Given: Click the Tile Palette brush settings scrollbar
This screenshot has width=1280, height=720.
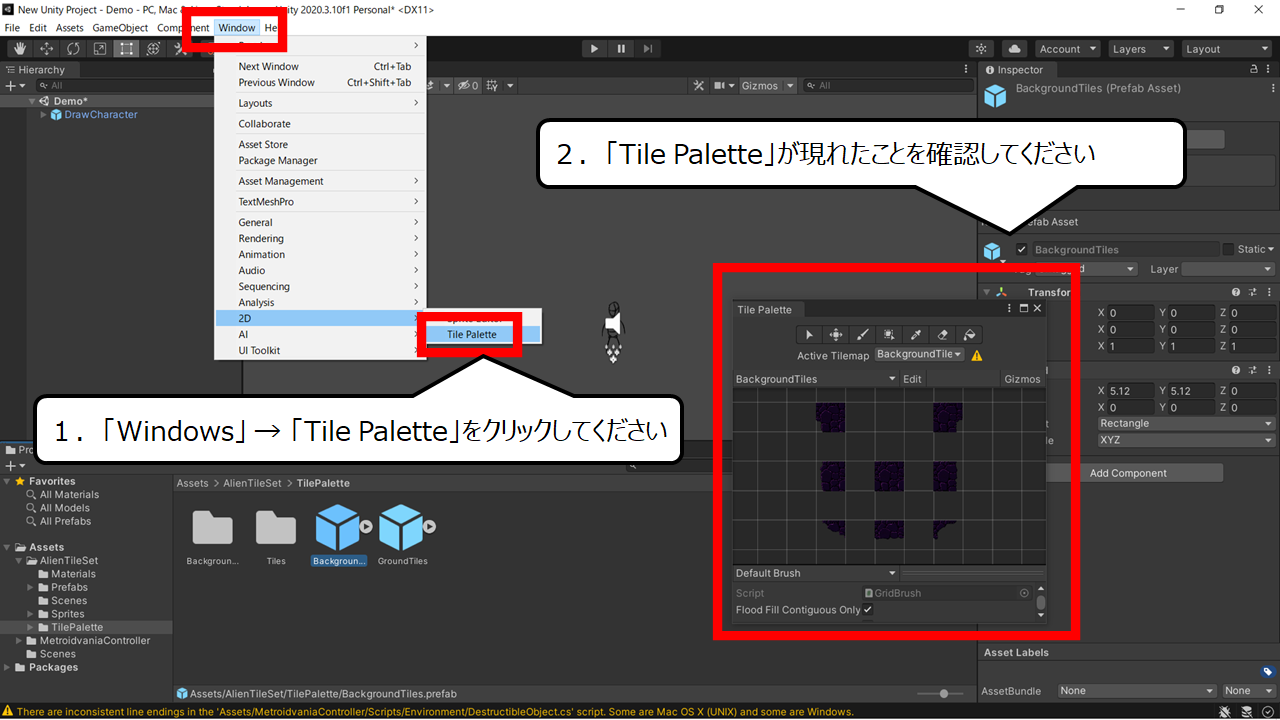Looking at the screenshot, I should click(x=1041, y=602).
